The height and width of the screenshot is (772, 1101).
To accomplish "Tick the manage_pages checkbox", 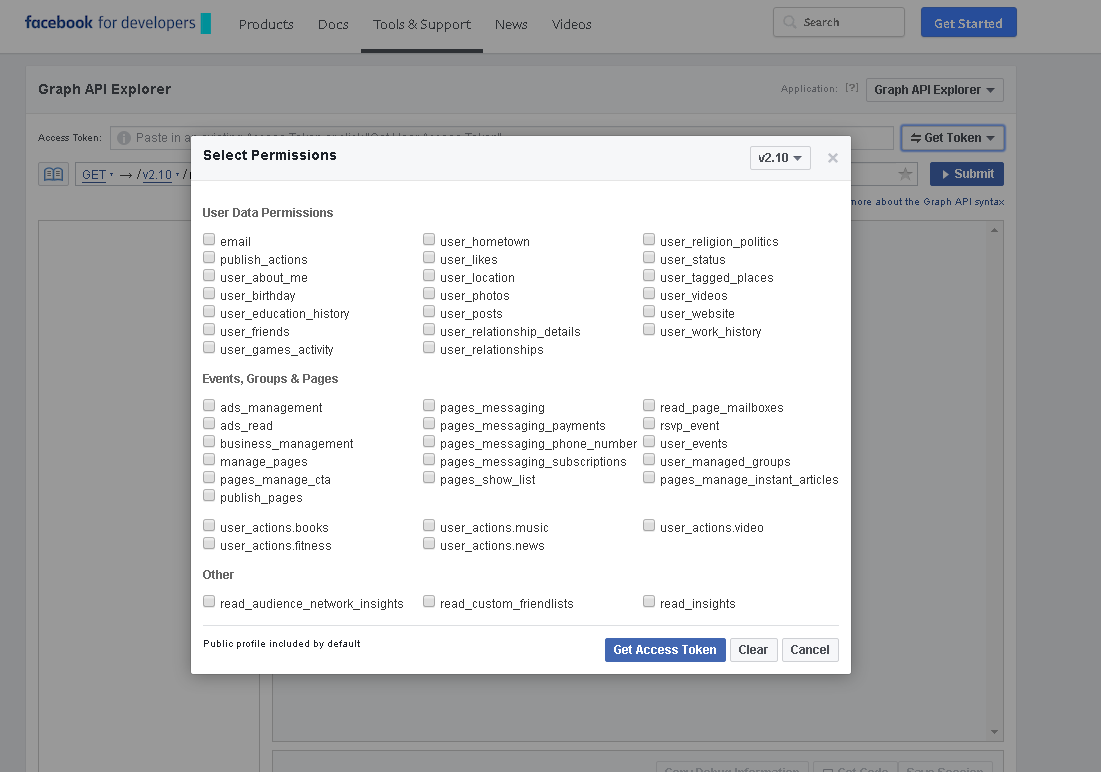I will click(x=209, y=460).
